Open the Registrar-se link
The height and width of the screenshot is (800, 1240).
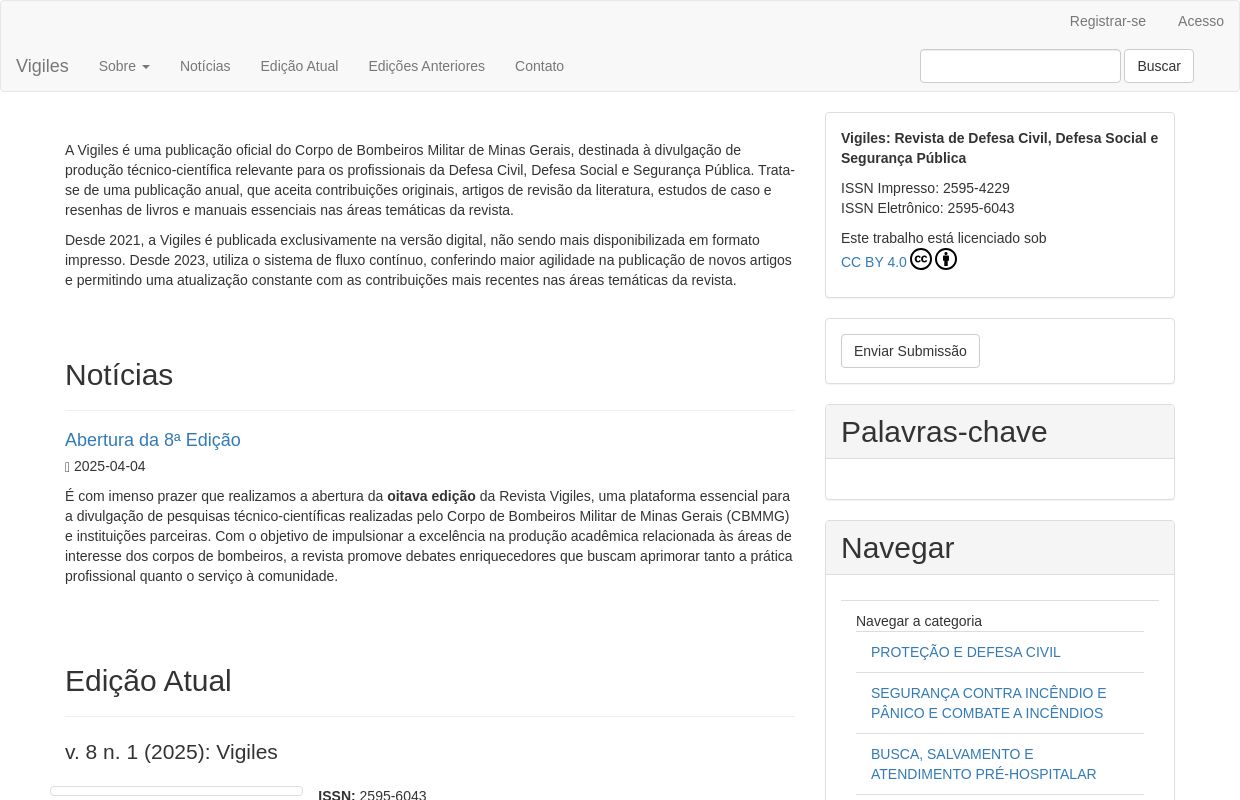pyautogui.click(x=1107, y=21)
